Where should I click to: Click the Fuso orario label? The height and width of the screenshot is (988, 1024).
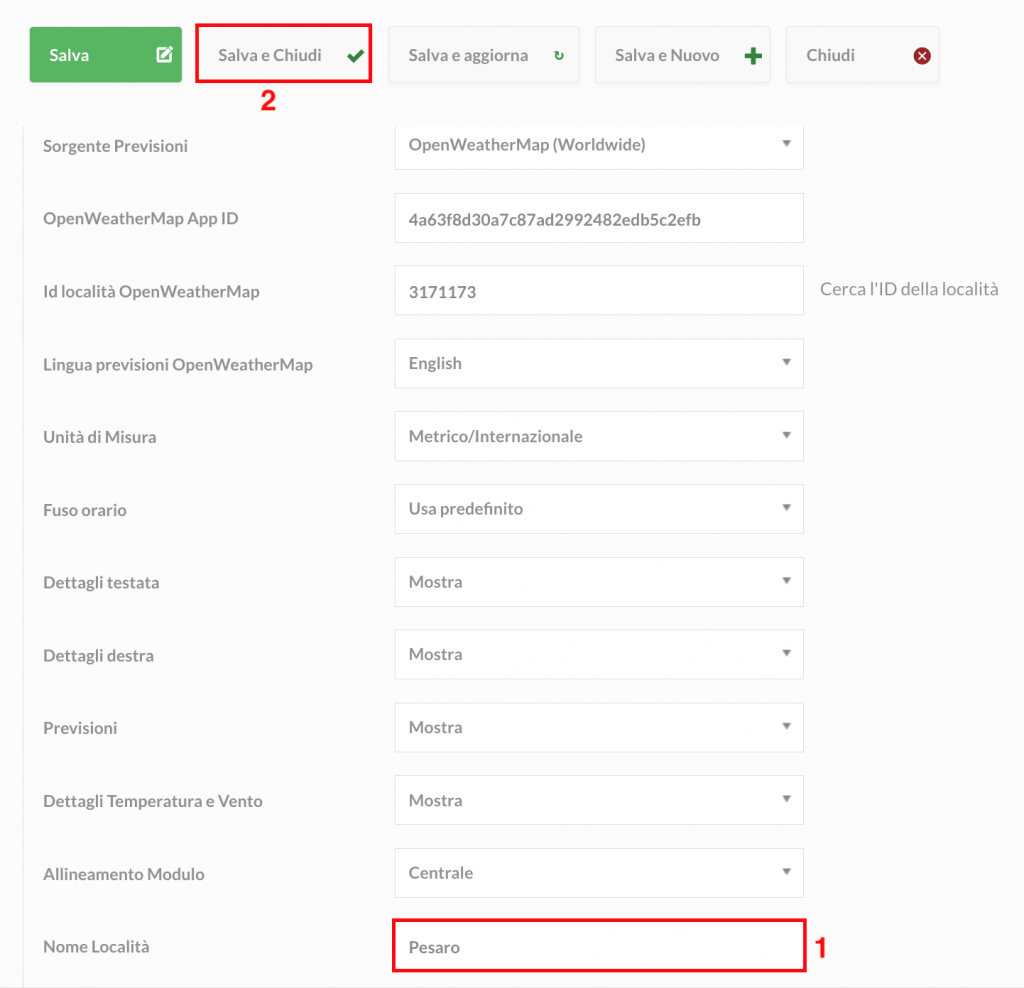coord(85,510)
